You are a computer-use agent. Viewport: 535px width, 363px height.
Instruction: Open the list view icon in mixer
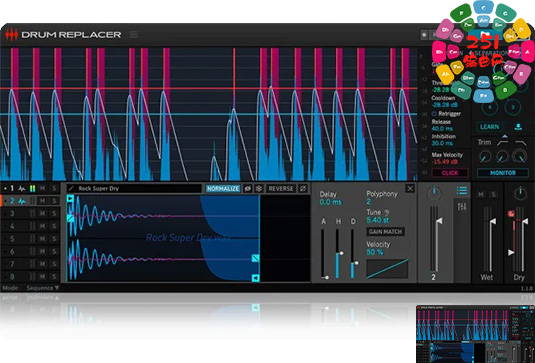click(462, 191)
